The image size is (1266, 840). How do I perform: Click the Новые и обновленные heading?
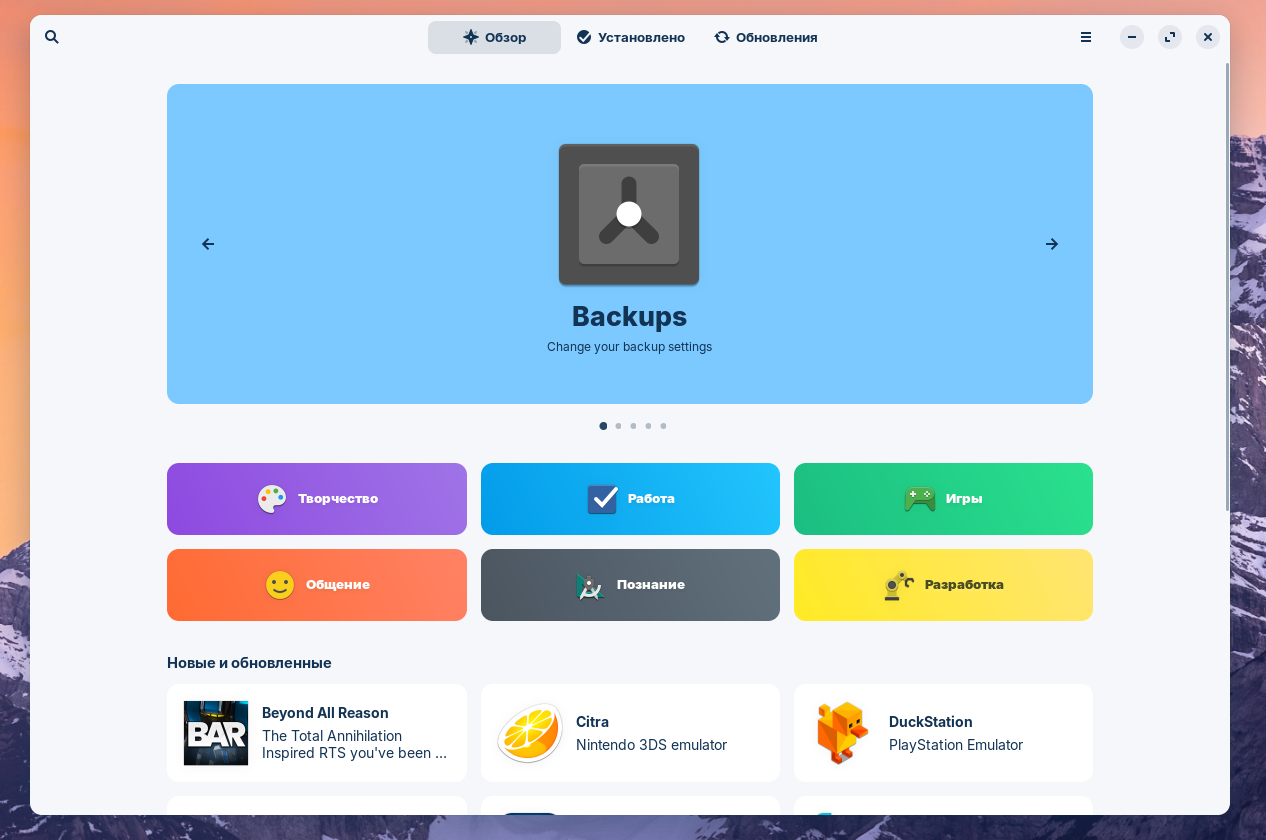pyautogui.click(x=249, y=663)
